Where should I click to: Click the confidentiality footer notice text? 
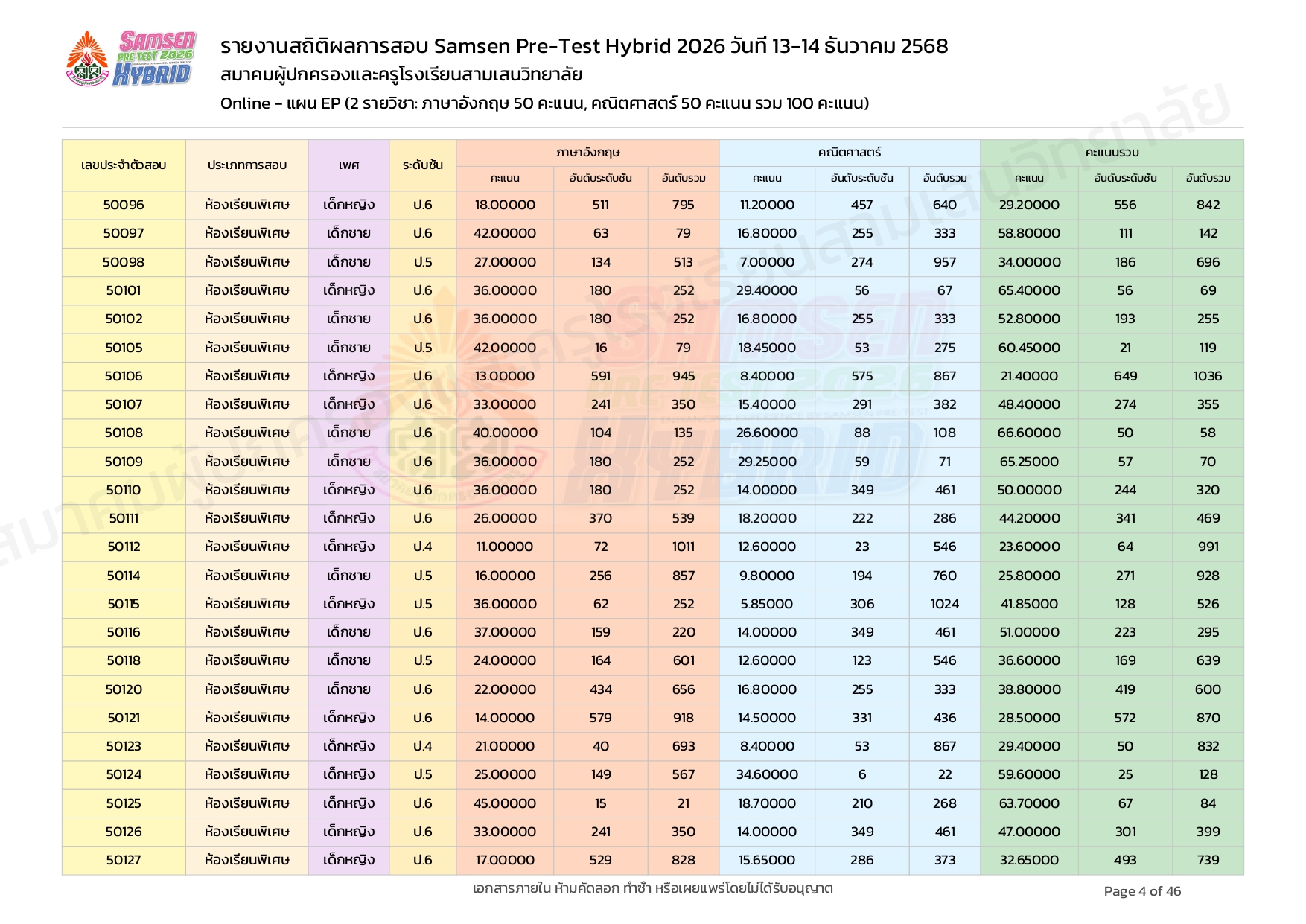tap(652, 888)
